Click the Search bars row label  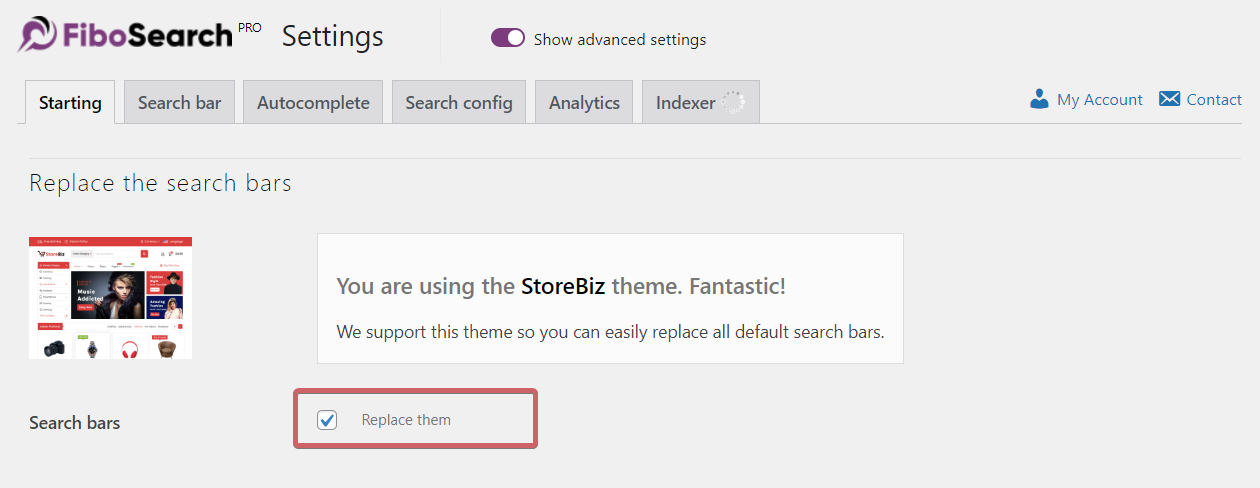pyautogui.click(x=75, y=422)
